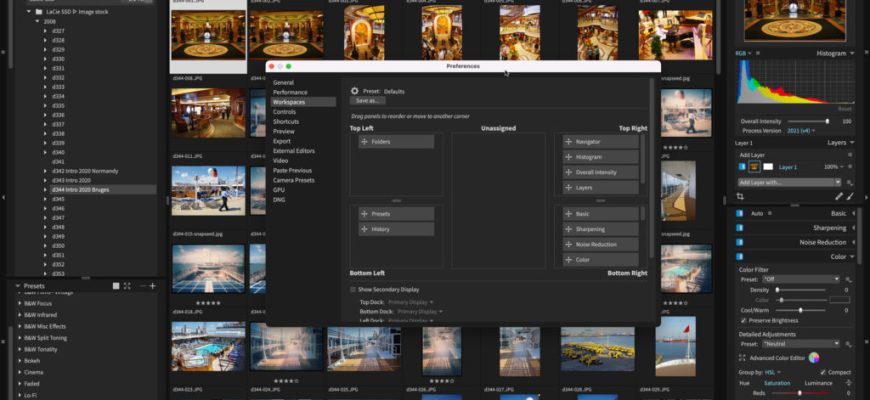
Task: Open the Detailed Adjustments Preset dropdown
Action: pyautogui.click(x=801, y=344)
